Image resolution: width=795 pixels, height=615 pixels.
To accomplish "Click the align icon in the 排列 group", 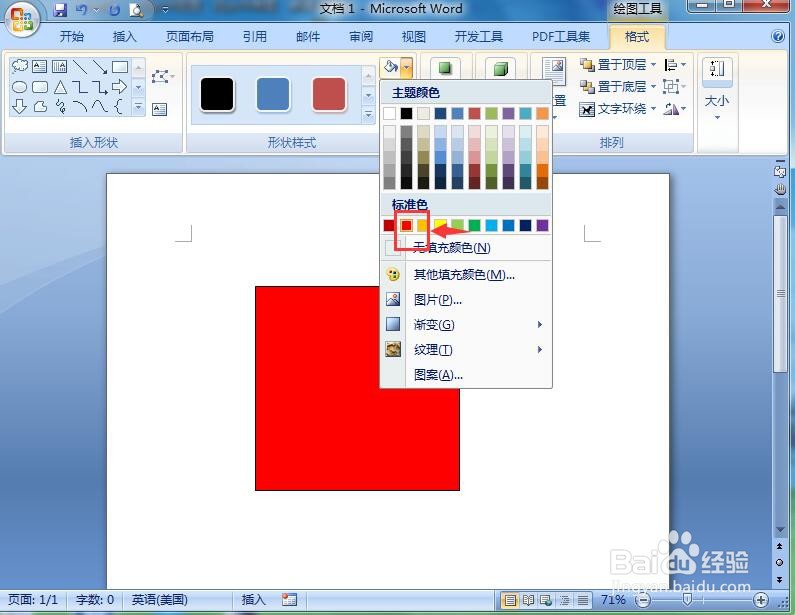I will (674, 65).
